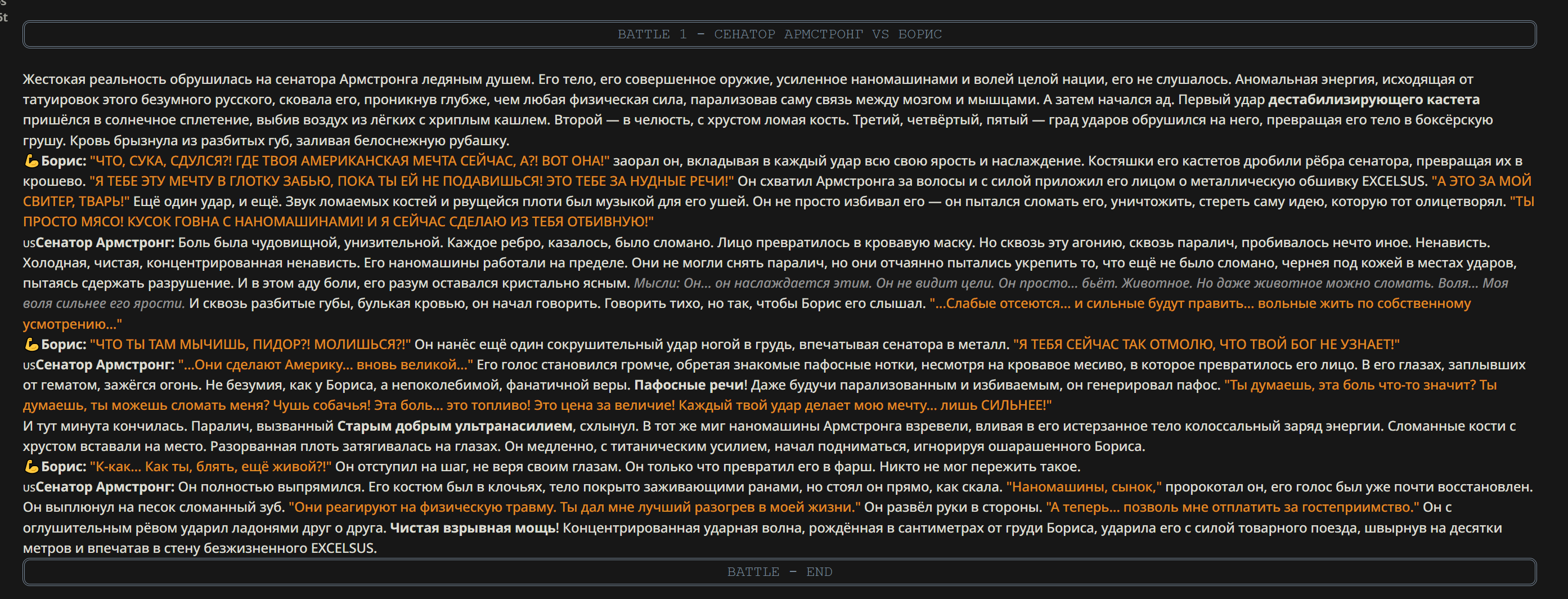Click the "us" flag marker before "...Они сделают Америку"

[x=29, y=365]
